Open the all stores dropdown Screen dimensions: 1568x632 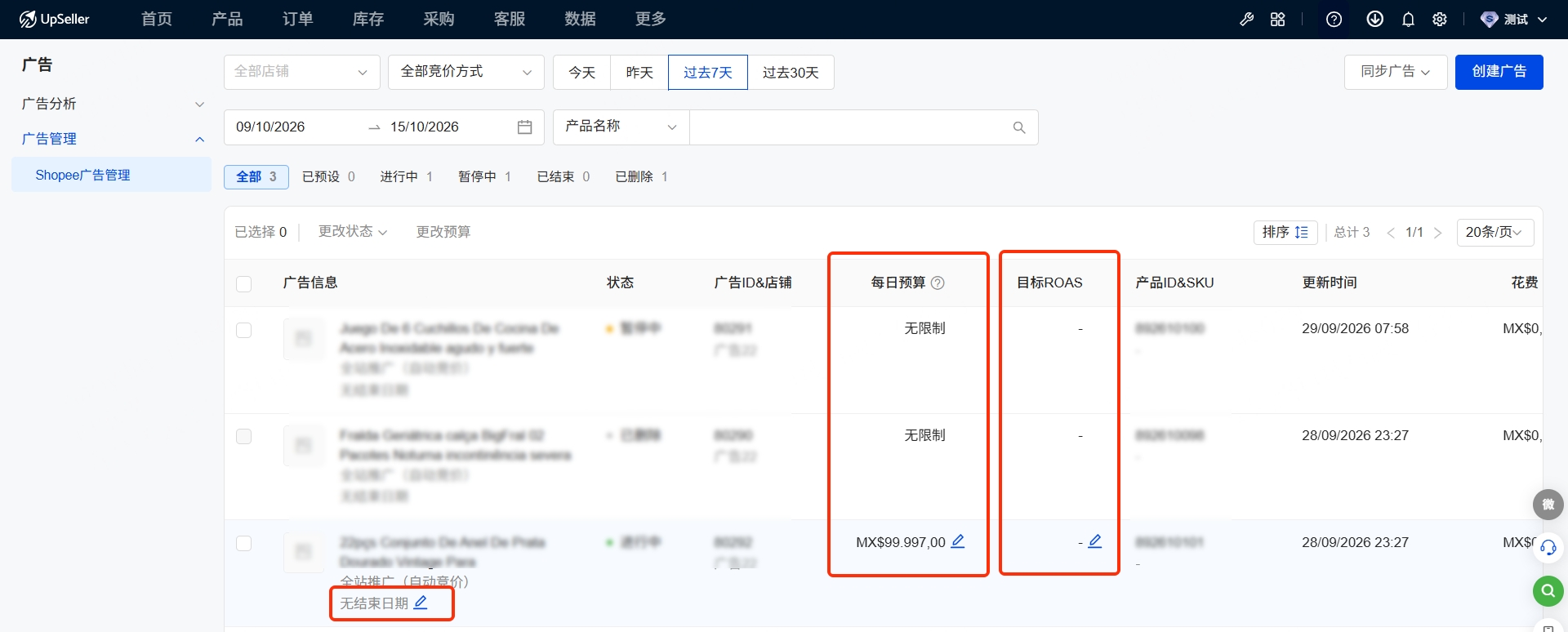click(302, 72)
